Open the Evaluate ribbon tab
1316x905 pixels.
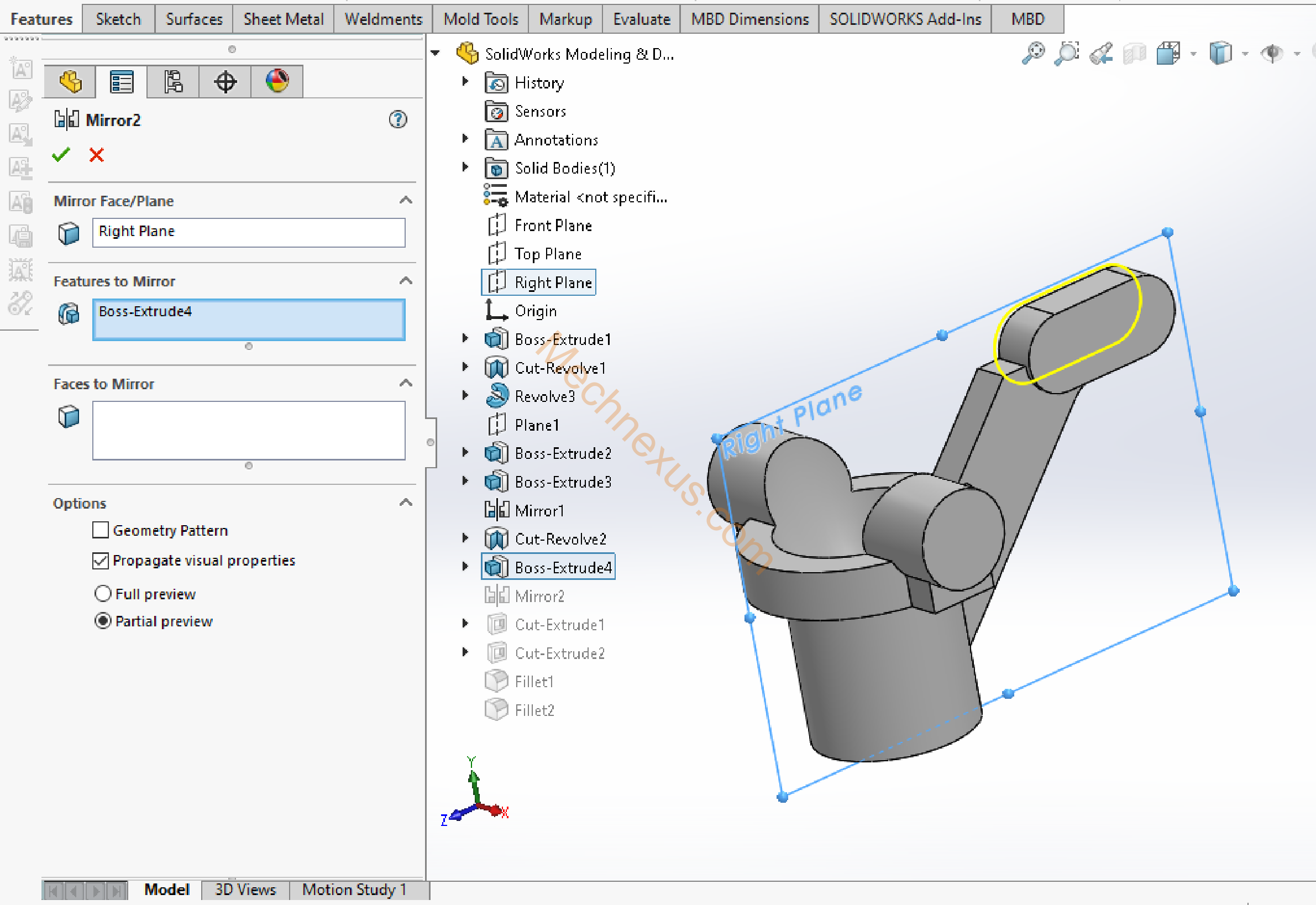[x=641, y=19]
